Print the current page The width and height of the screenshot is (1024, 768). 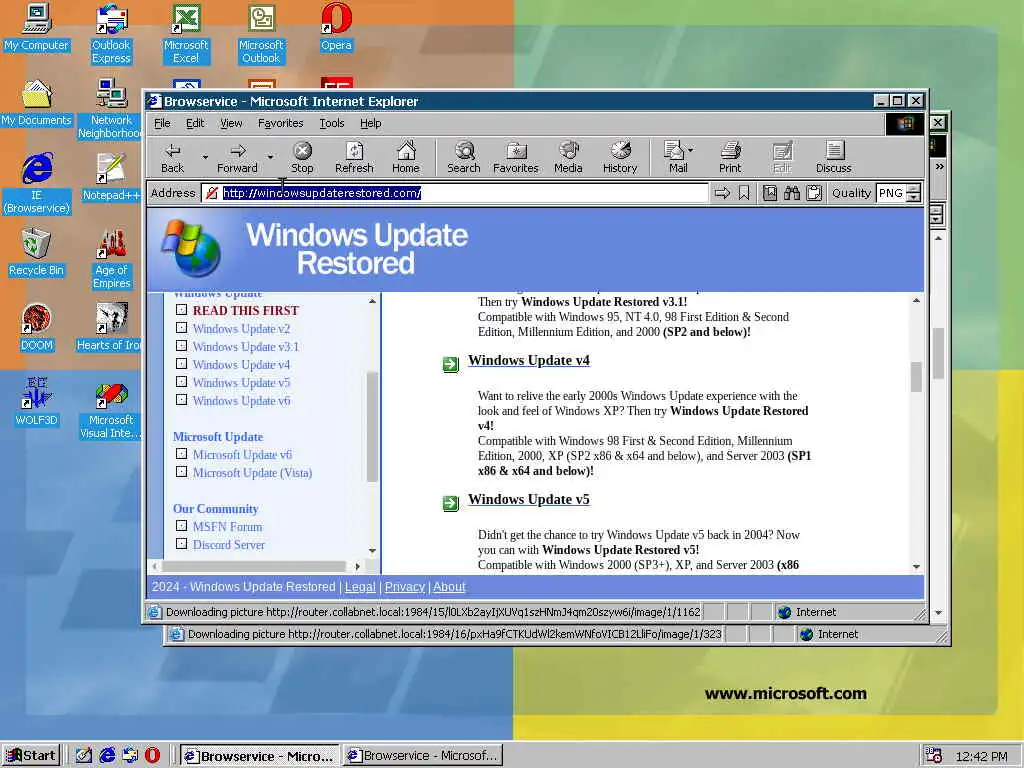[730, 158]
